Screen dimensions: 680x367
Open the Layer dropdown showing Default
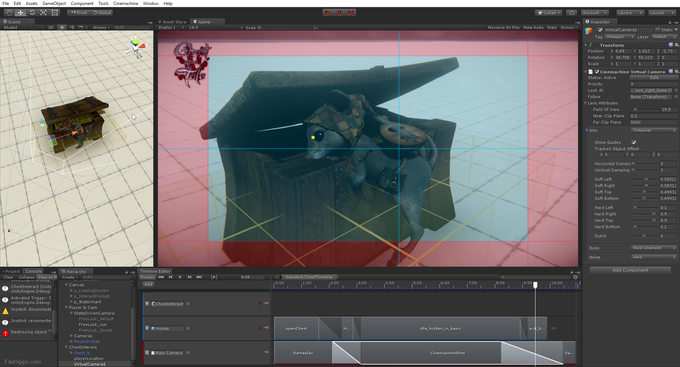point(664,37)
